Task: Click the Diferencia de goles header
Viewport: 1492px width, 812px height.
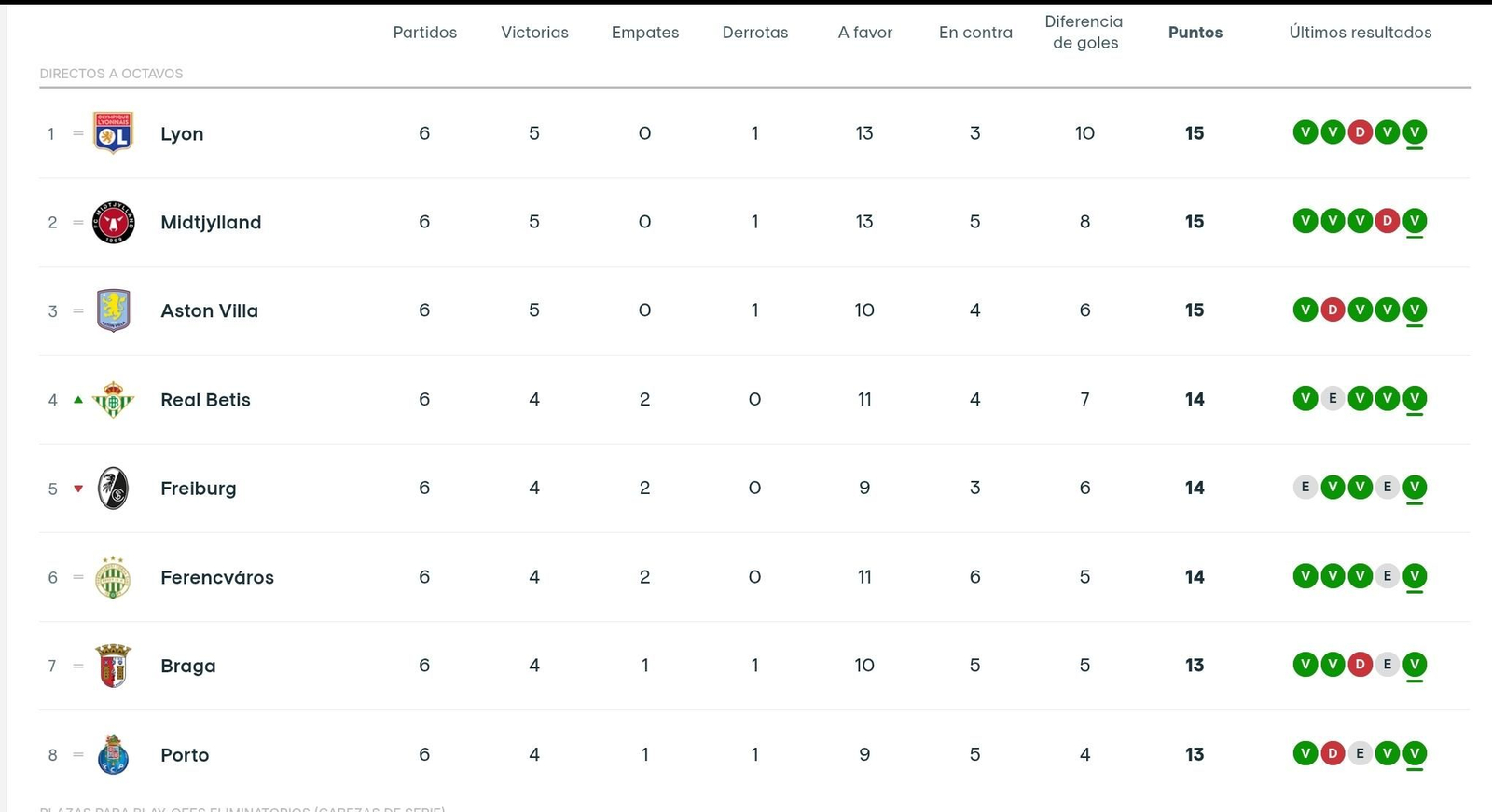Action: point(1084,32)
